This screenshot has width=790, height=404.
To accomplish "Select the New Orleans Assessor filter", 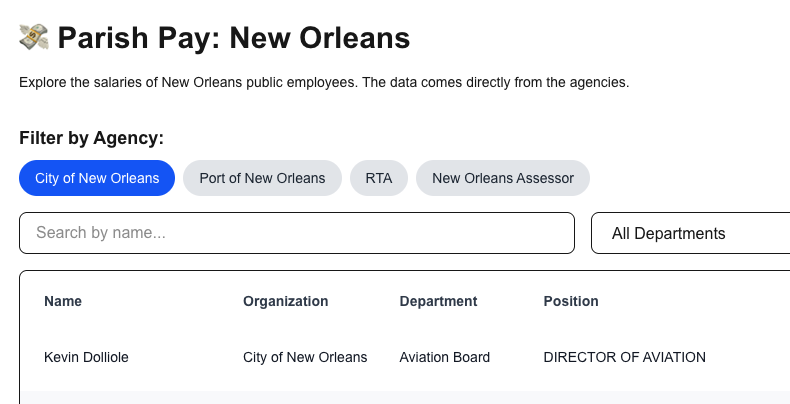I will (503, 178).
